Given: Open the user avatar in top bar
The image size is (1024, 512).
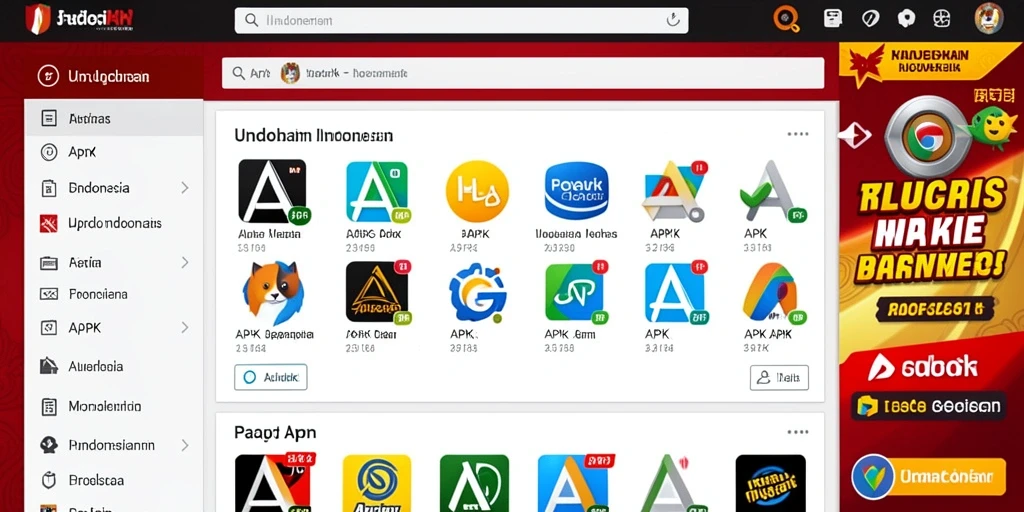Looking at the screenshot, I should coord(989,18).
